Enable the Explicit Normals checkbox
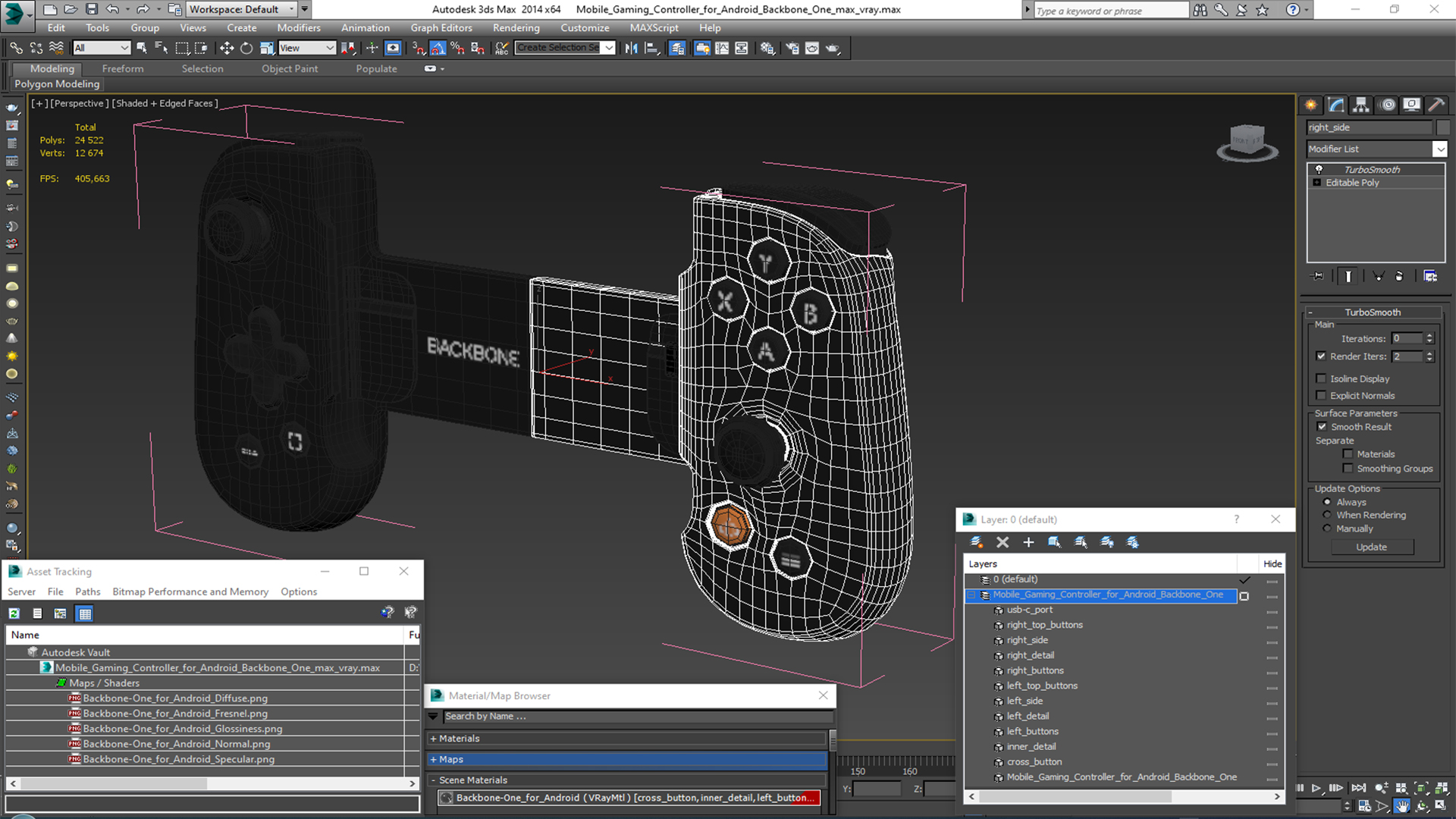Image resolution: width=1456 pixels, height=819 pixels. [x=1321, y=395]
